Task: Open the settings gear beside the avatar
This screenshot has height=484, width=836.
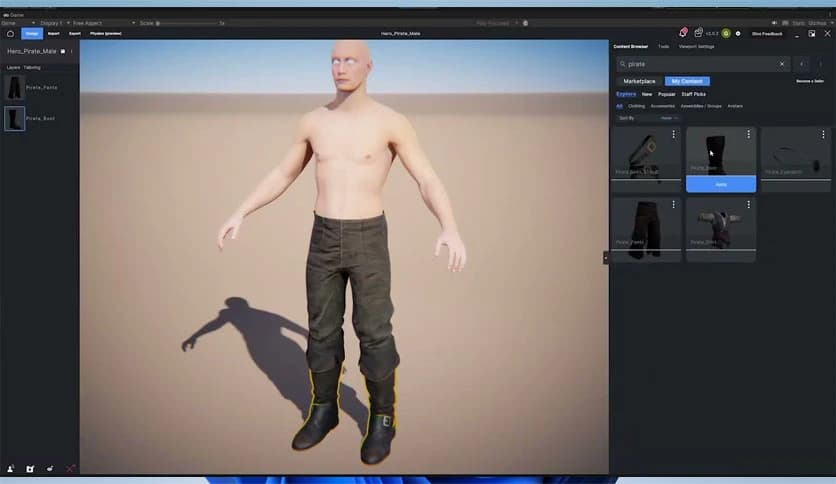Action: click(738, 34)
